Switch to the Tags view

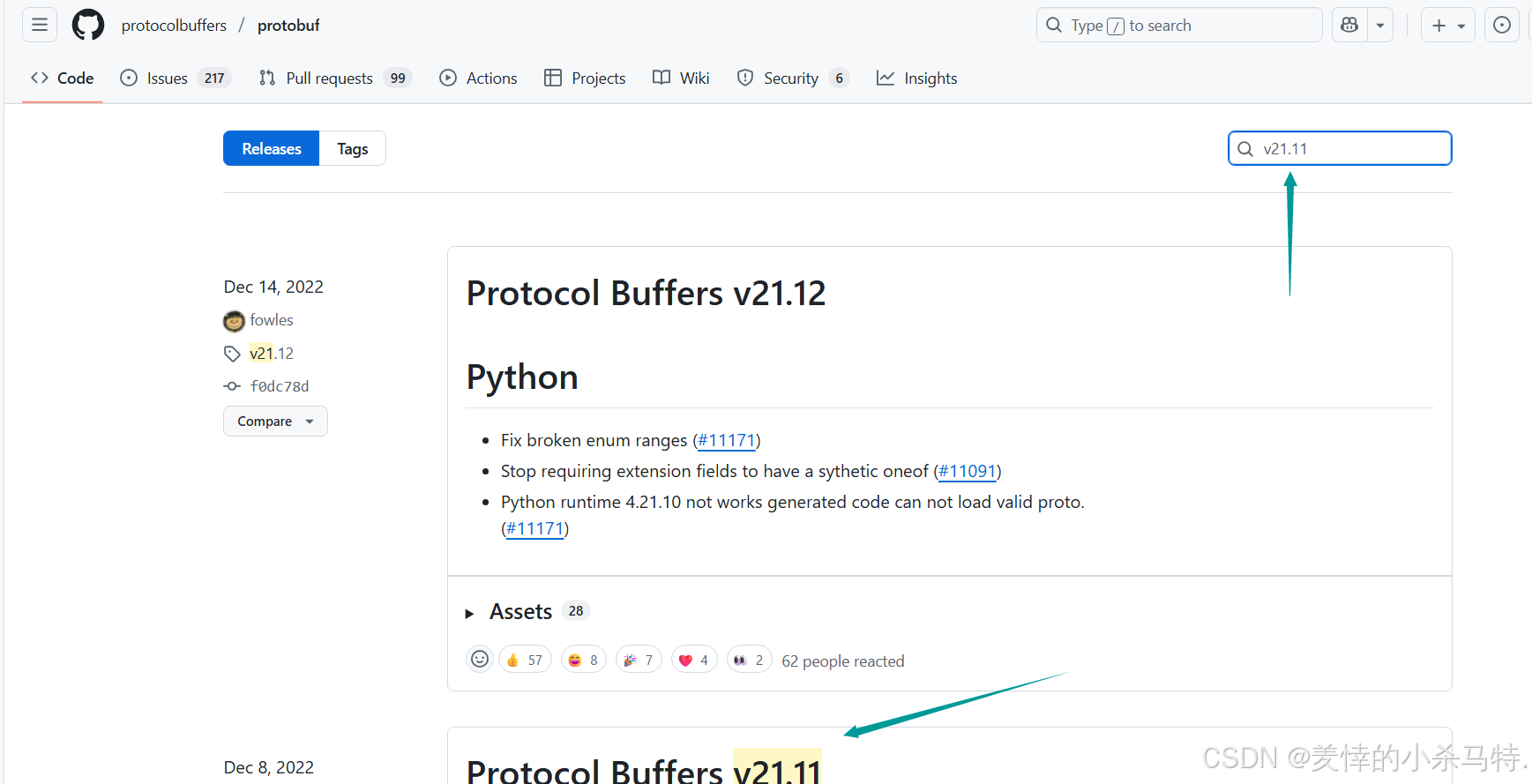(x=353, y=148)
